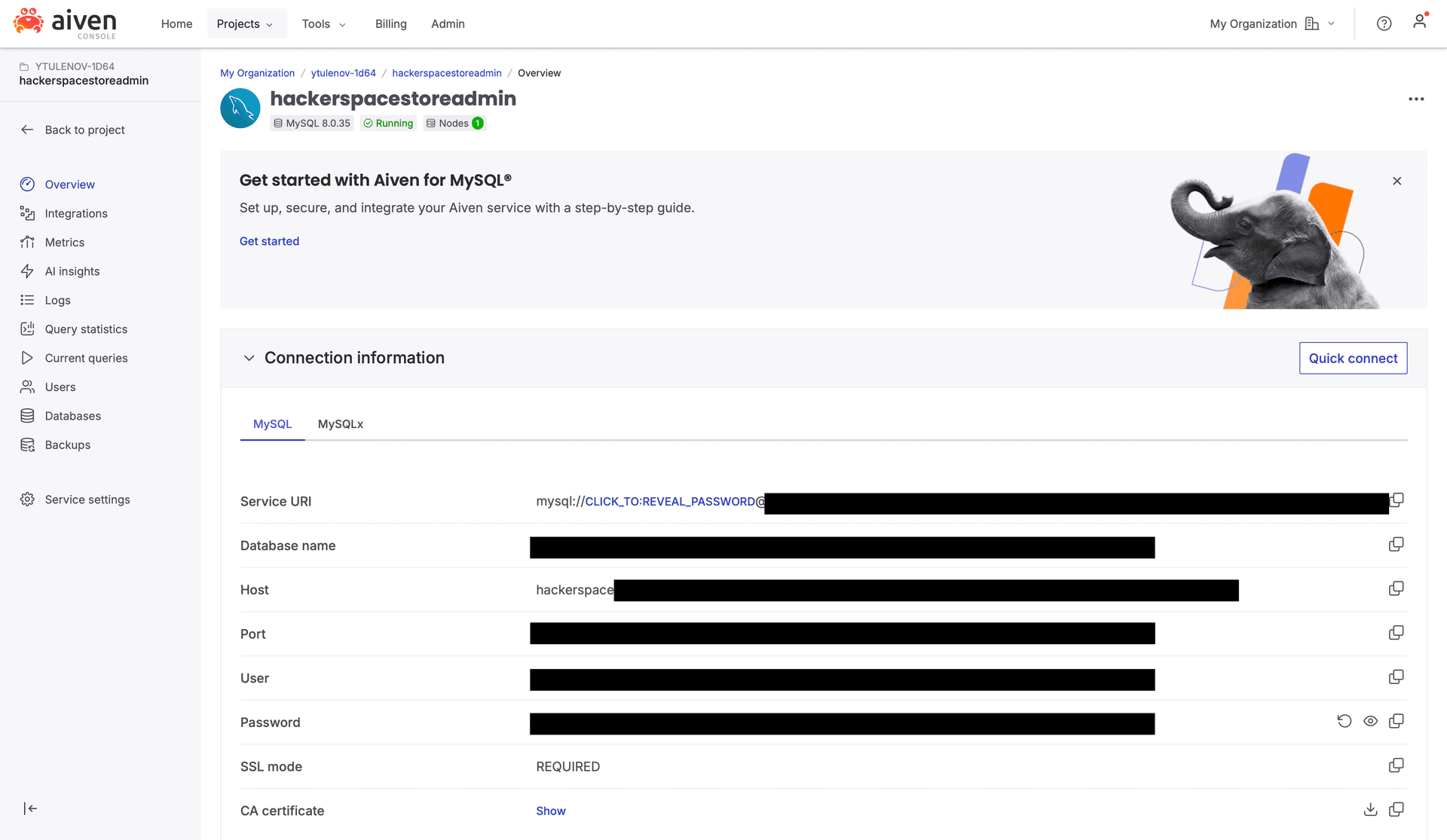Download the CA certificate
The image size is (1447, 840).
[x=1371, y=810]
